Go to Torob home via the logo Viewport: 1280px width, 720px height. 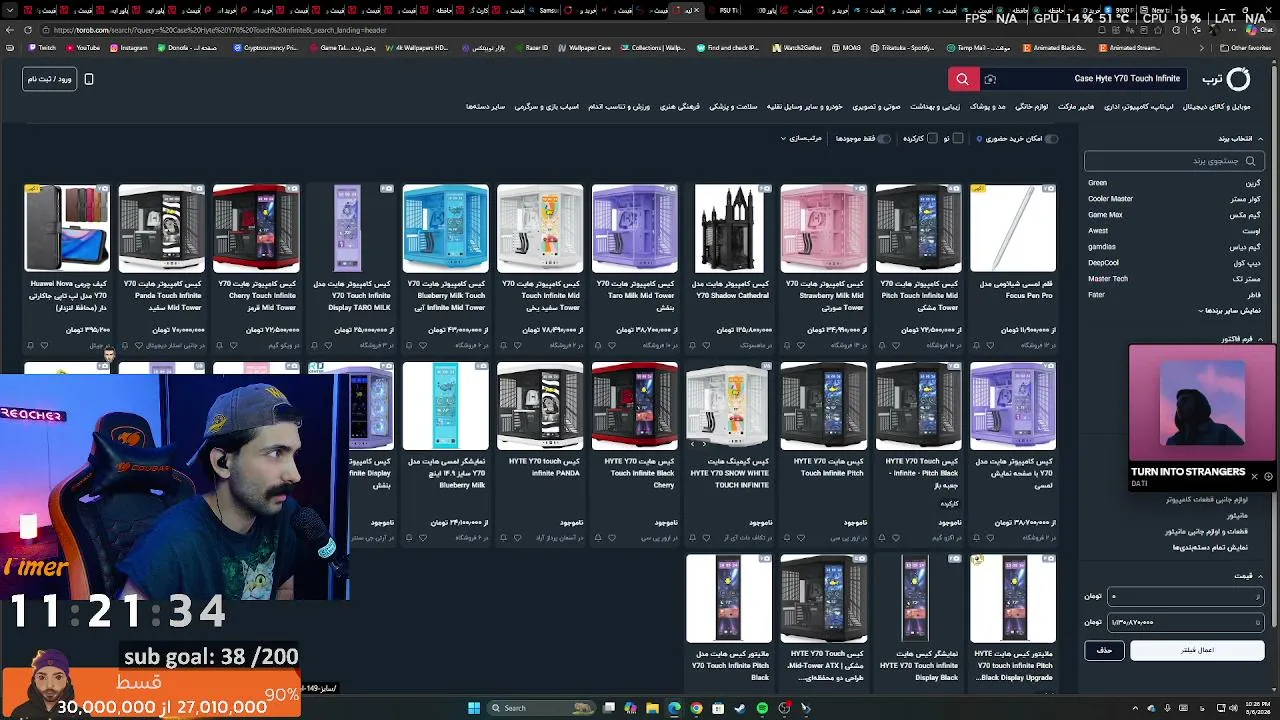click(1226, 79)
